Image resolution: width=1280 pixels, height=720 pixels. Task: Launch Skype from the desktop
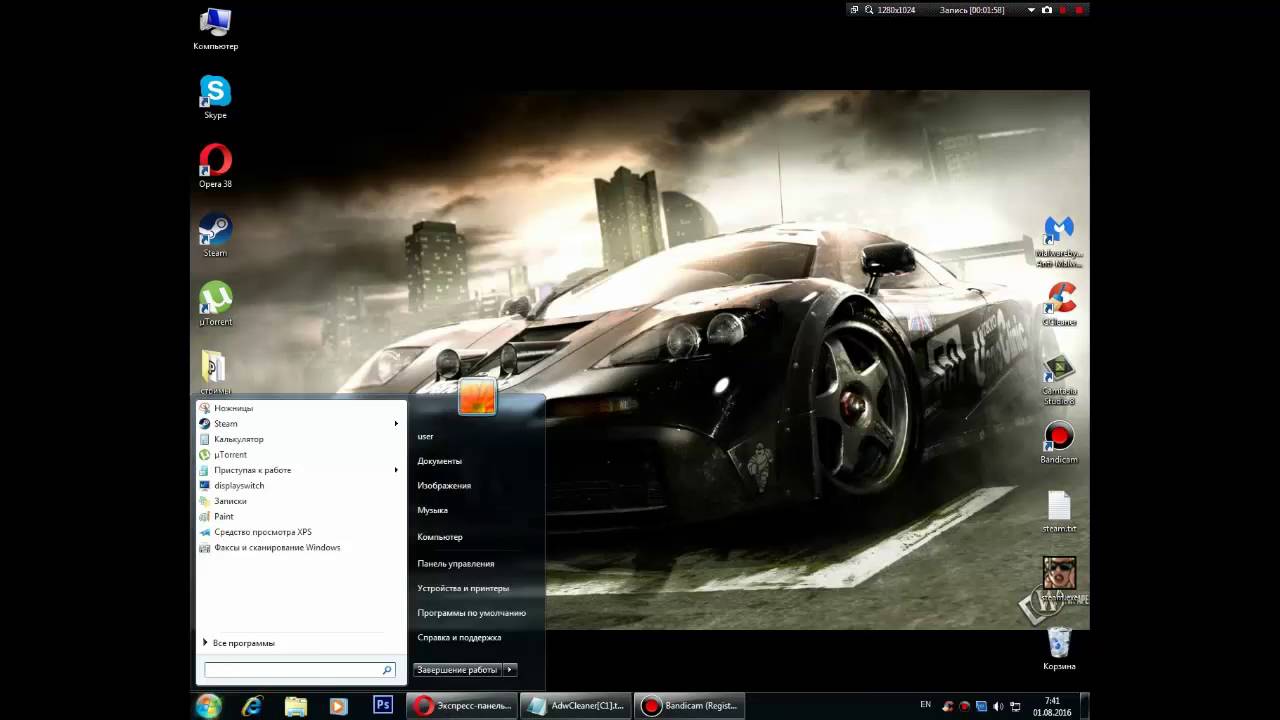point(215,97)
